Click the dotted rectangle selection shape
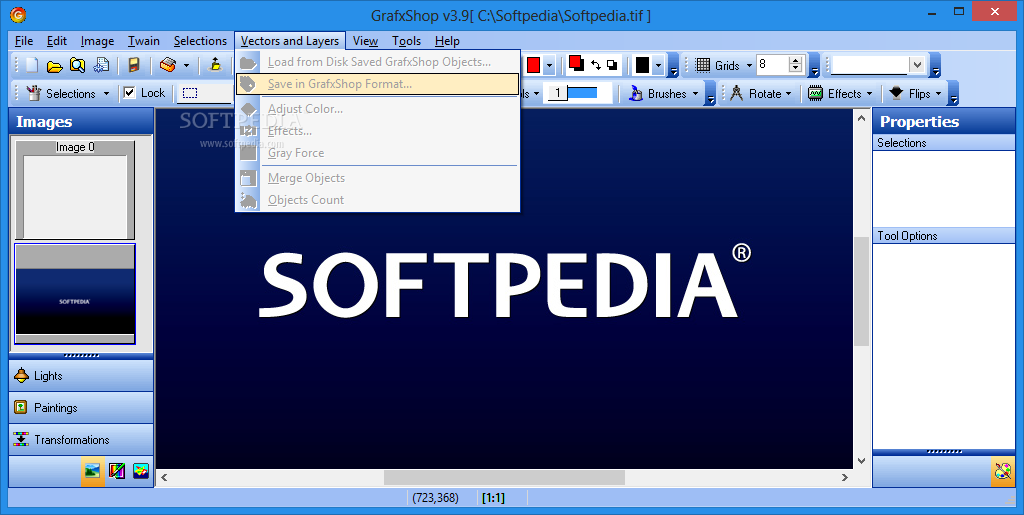1024x515 pixels. [x=189, y=93]
